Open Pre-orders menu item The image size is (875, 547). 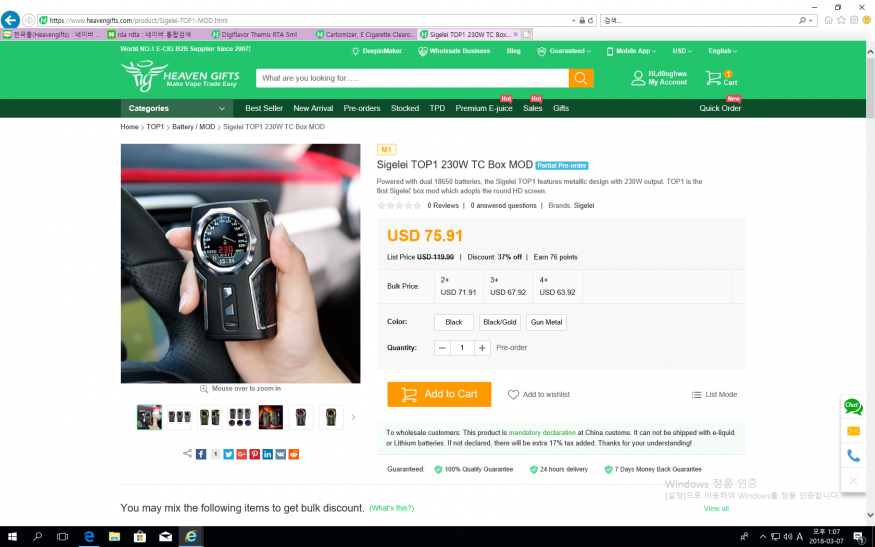[362, 108]
